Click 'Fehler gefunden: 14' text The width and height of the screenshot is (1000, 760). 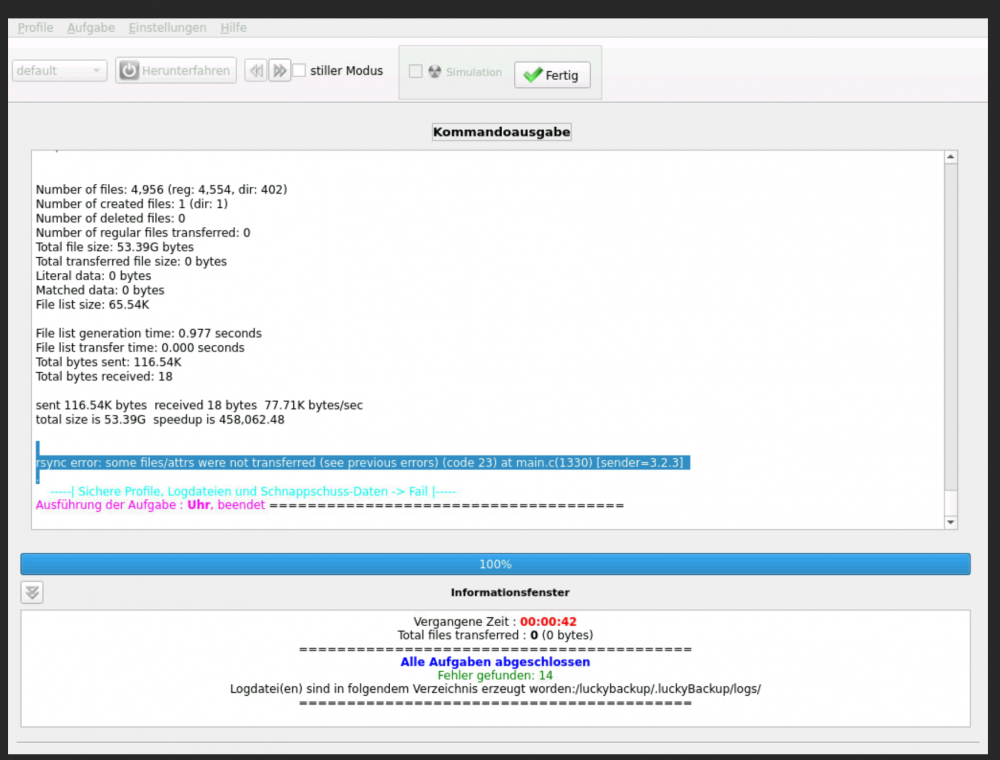click(496, 675)
